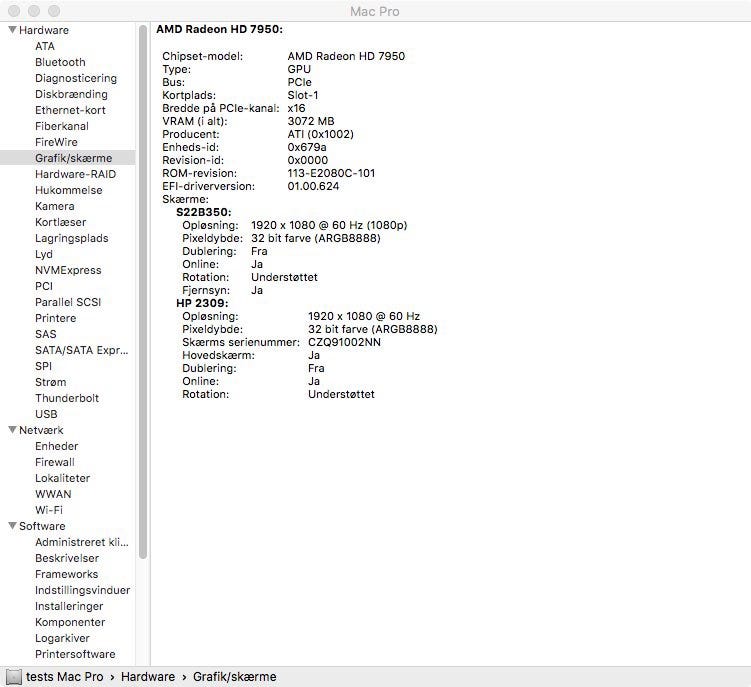Click the computer icon in path bar
The height and width of the screenshot is (687, 751).
tap(14, 676)
